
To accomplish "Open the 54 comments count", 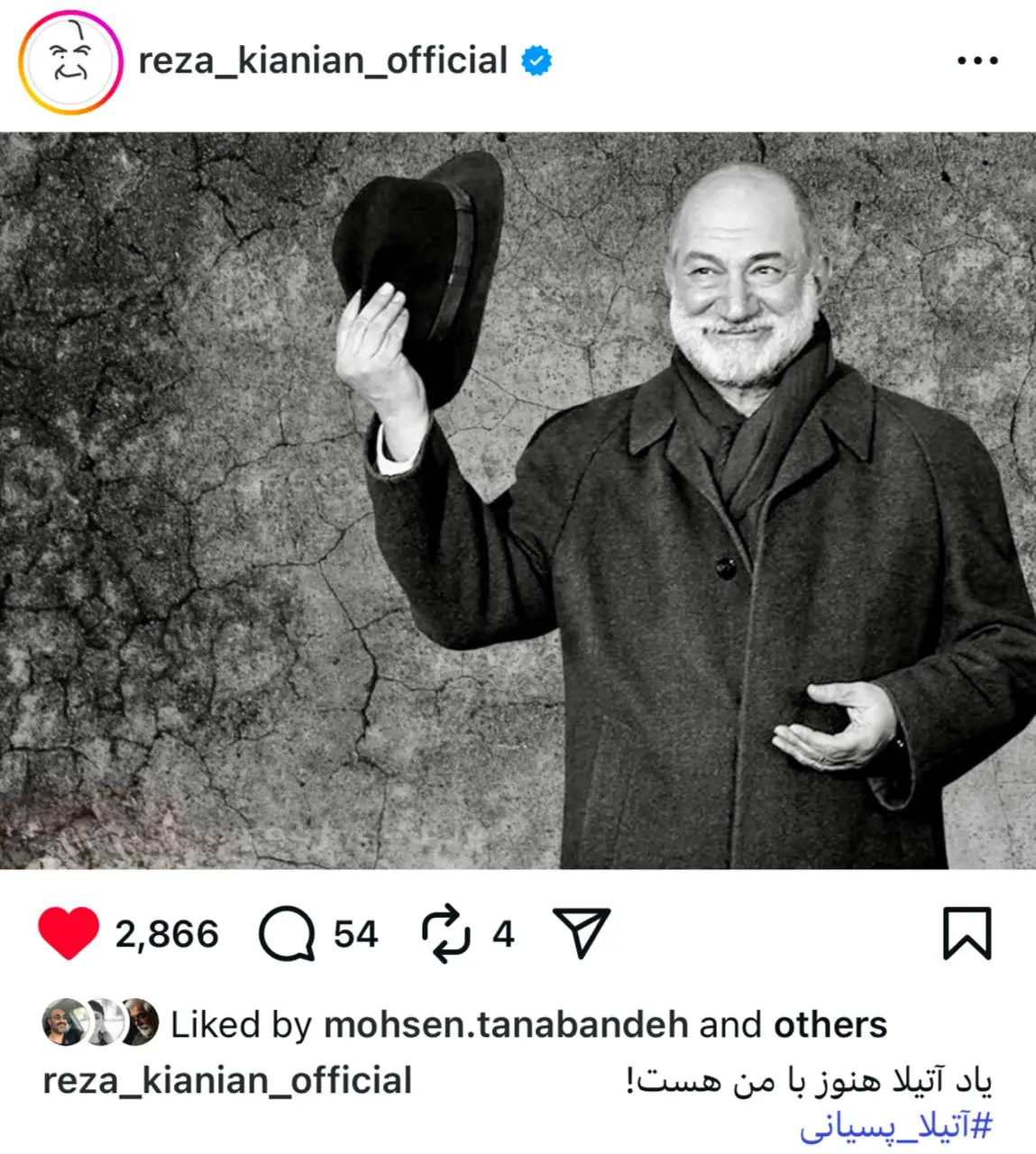I will (355, 934).
